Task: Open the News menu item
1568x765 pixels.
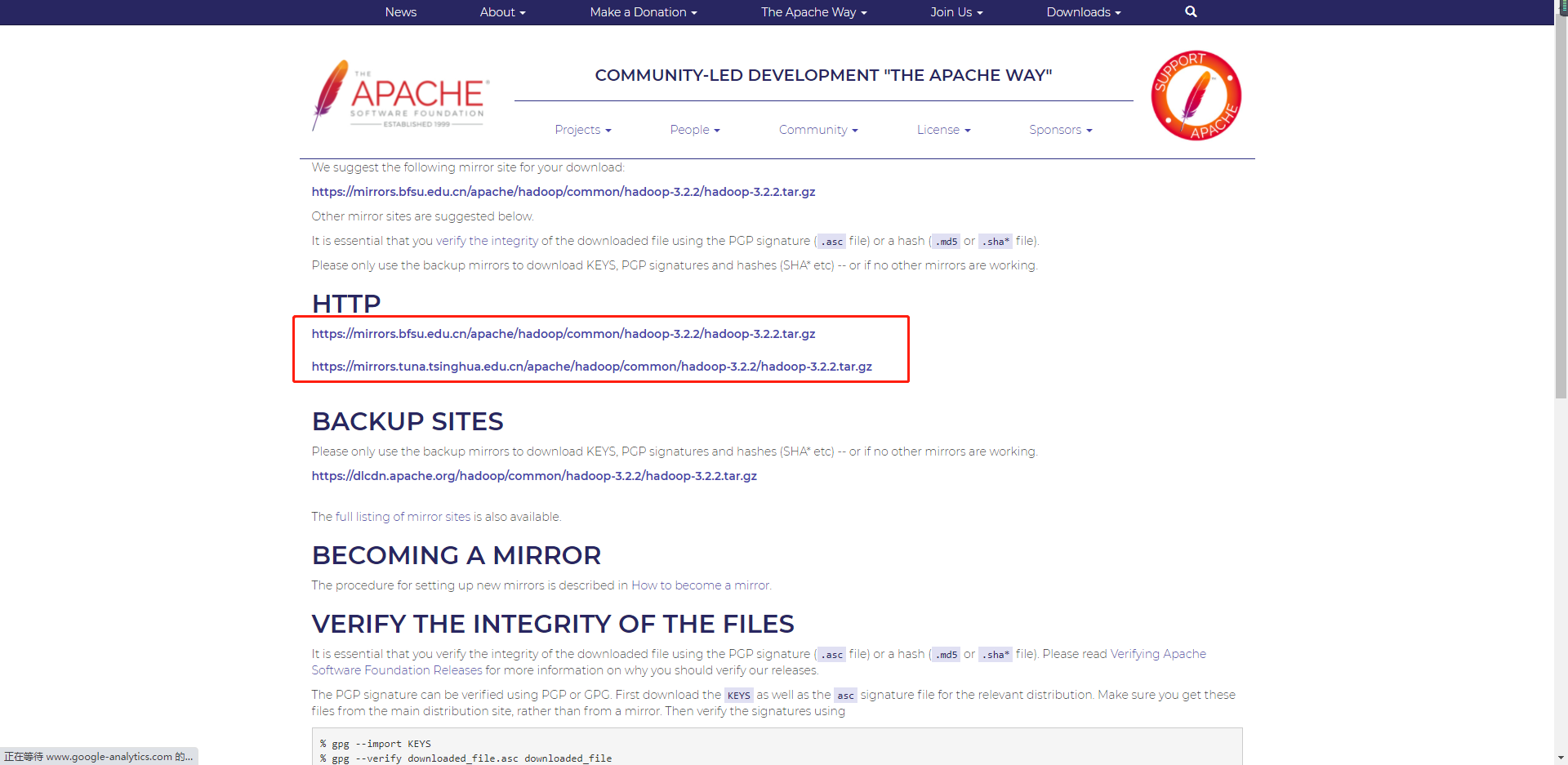Action: [401, 12]
